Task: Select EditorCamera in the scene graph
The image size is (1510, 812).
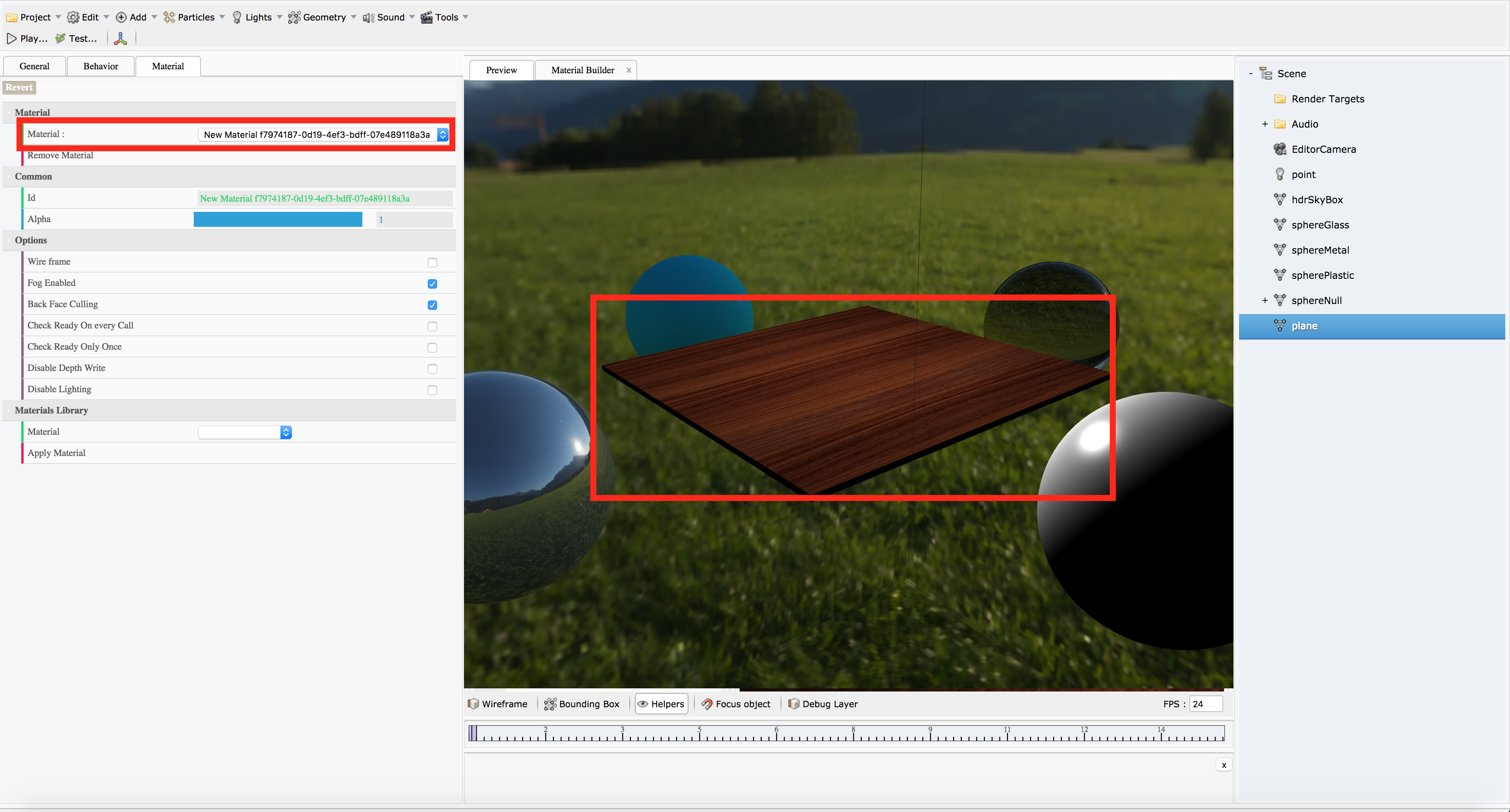Action: [x=1323, y=149]
